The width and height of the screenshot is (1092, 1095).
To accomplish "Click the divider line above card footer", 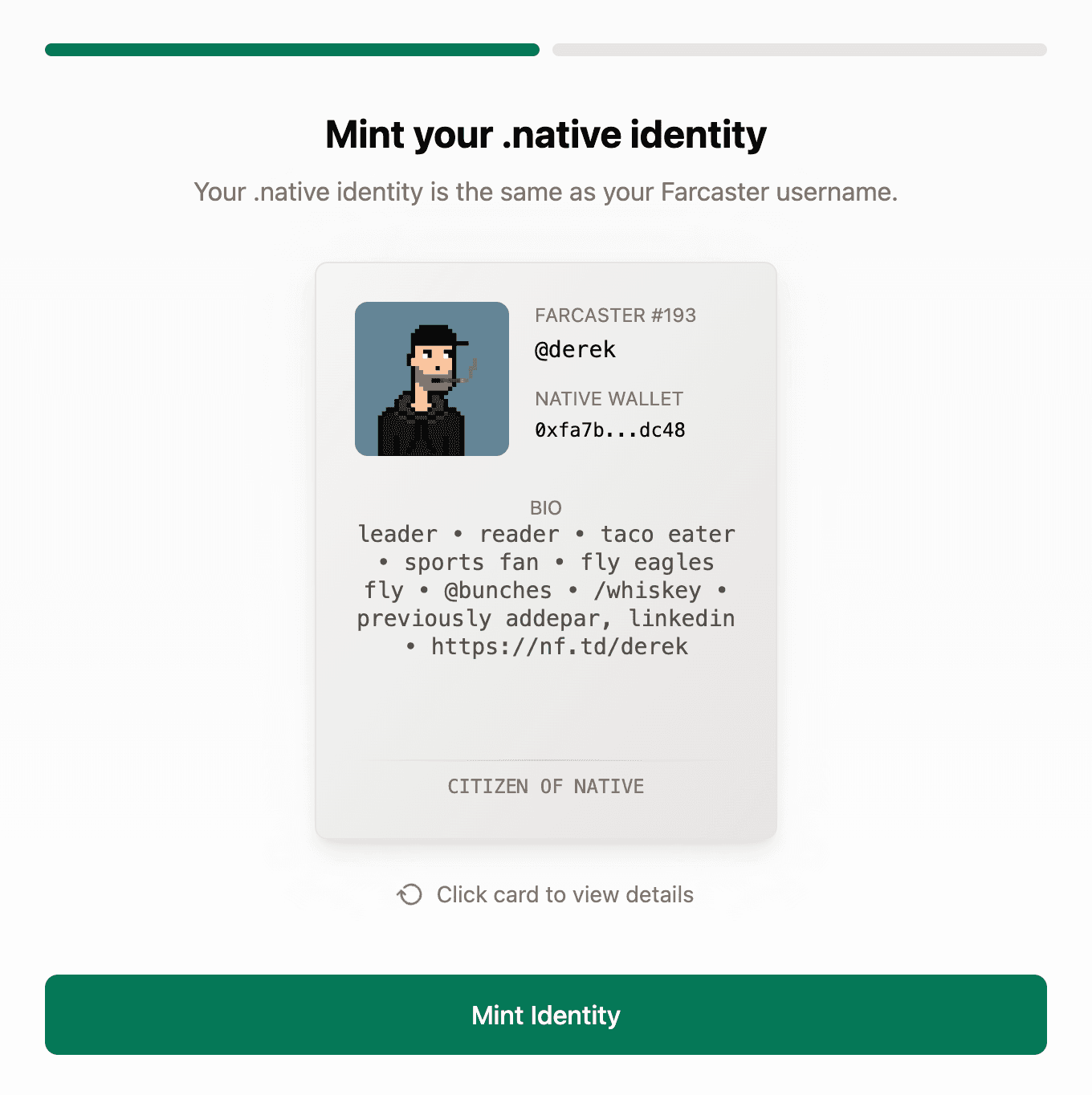I will [546, 759].
